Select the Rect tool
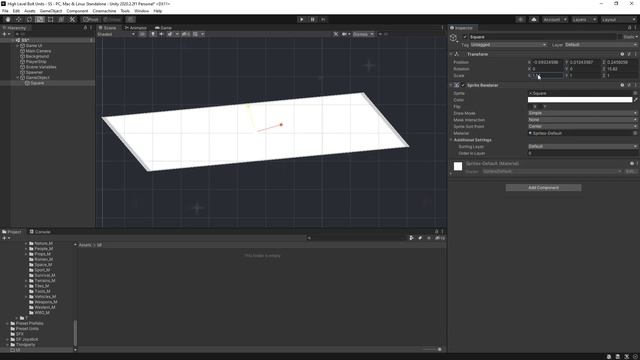Viewport: 640px width, 360px height. (x=51, y=19)
